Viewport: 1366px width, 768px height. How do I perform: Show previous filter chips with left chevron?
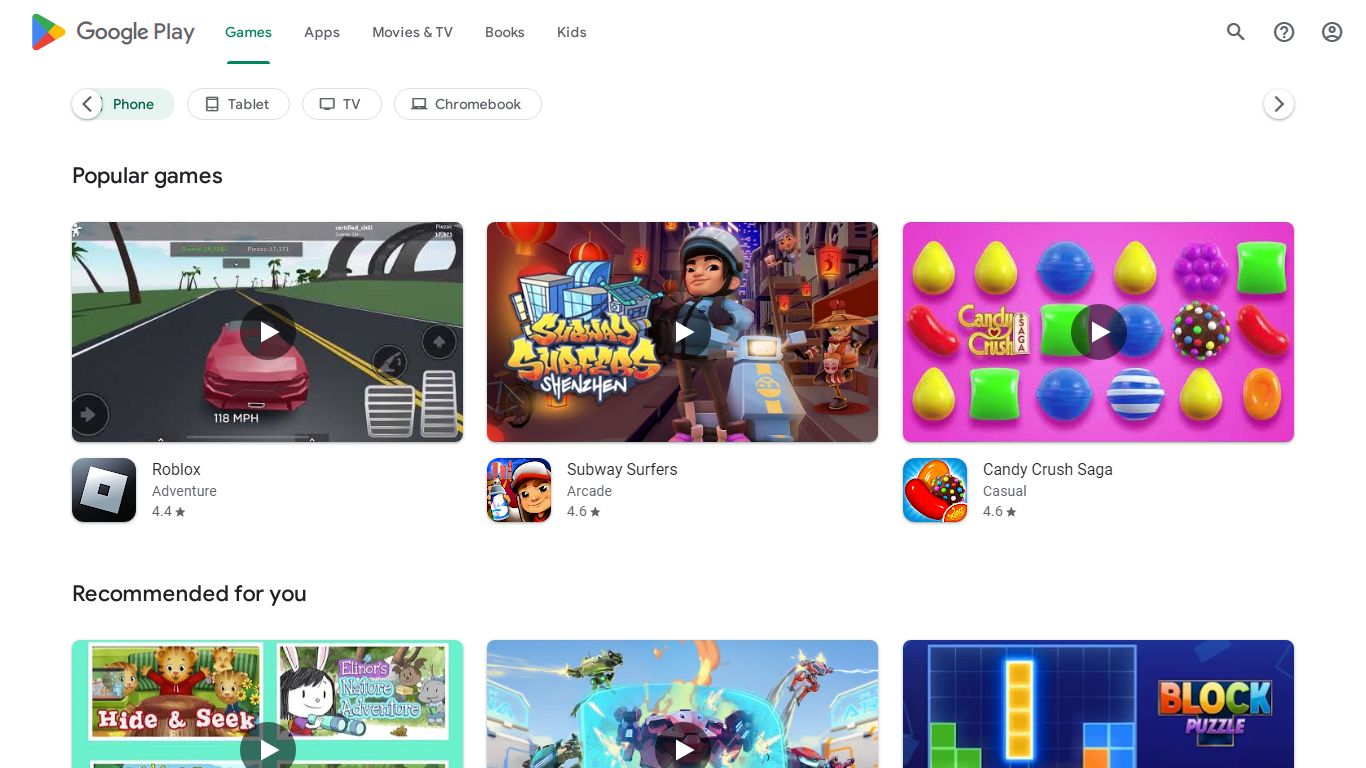tap(87, 104)
